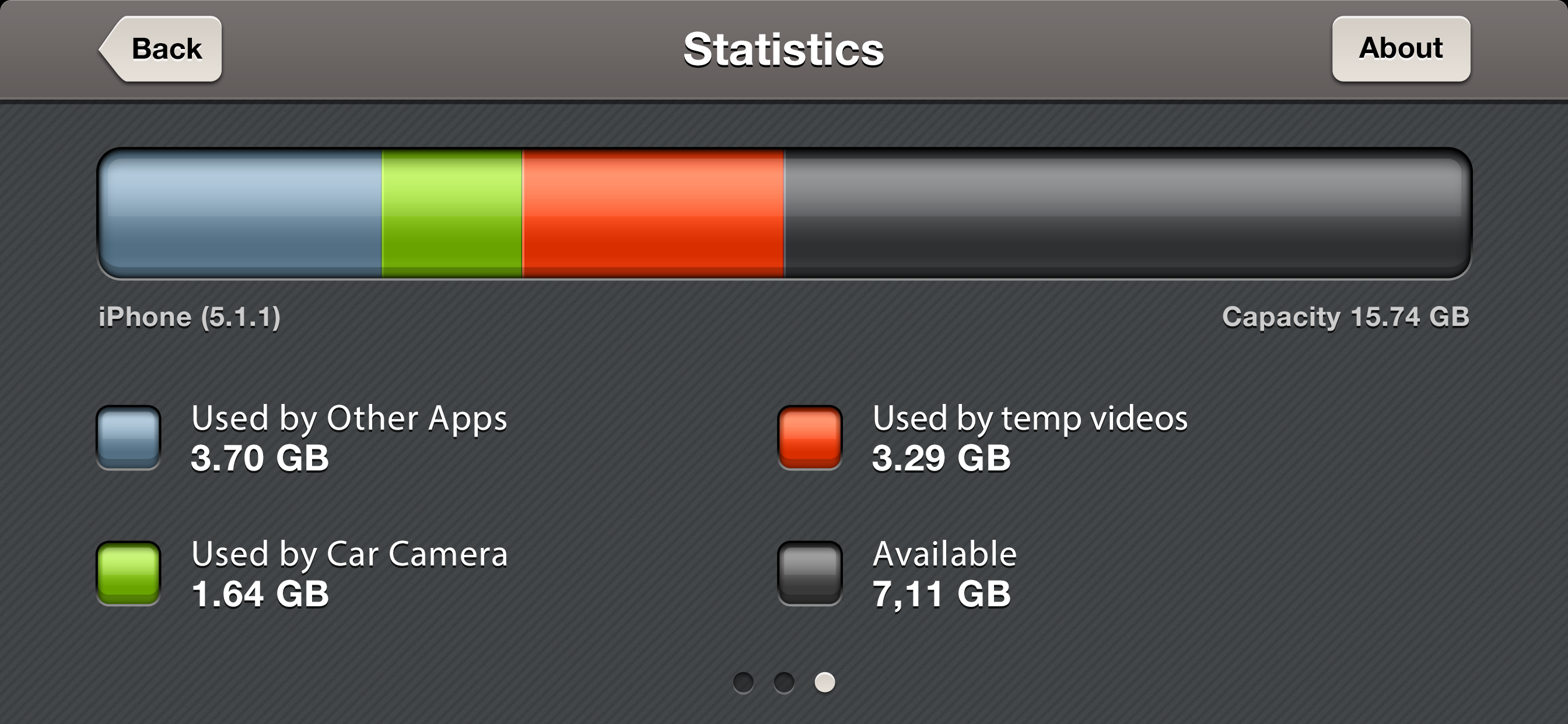Screen dimensions: 1568x724
Task: Click the iPhone (5.1.1) device label
Action: click(x=190, y=318)
